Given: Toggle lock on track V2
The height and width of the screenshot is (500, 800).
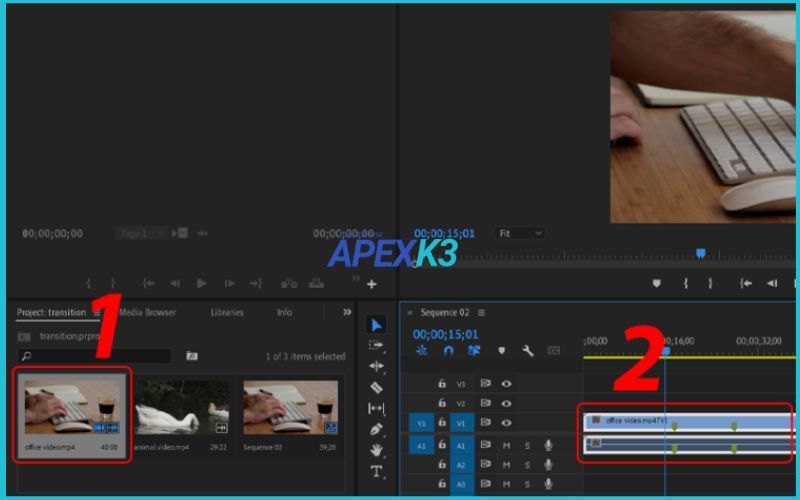Looking at the screenshot, I should pos(441,403).
